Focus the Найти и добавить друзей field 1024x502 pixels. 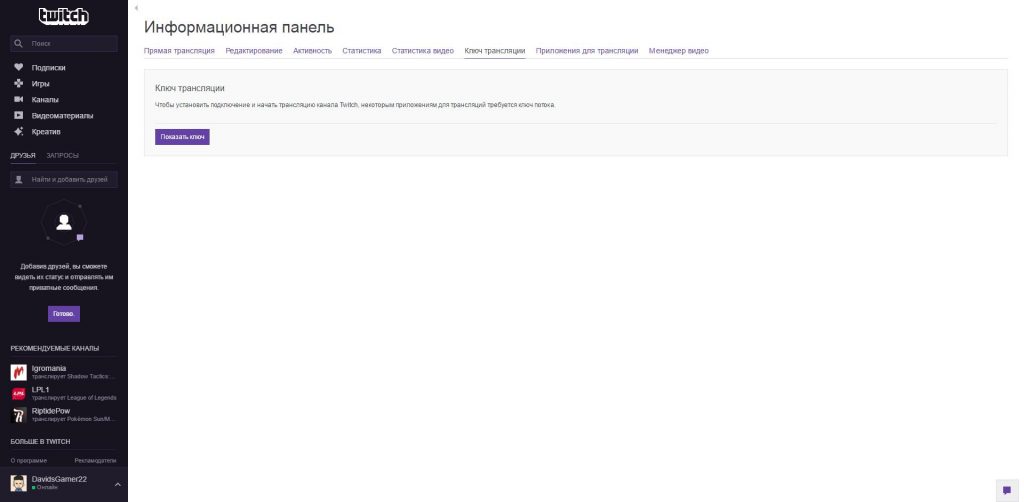pyautogui.click(x=72, y=180)
